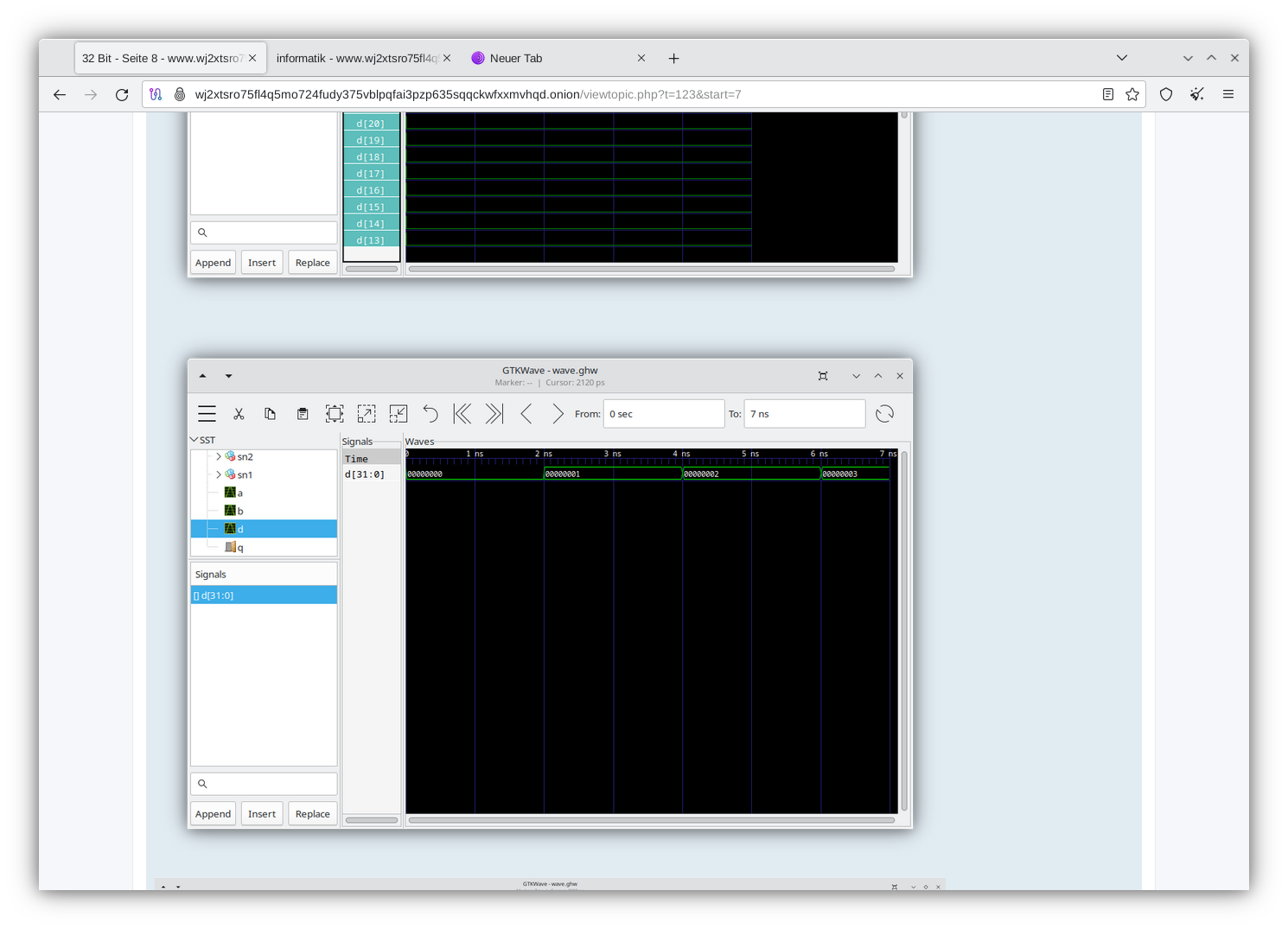Click the Zoom Out icon
1288x929 pixels.
398,413
